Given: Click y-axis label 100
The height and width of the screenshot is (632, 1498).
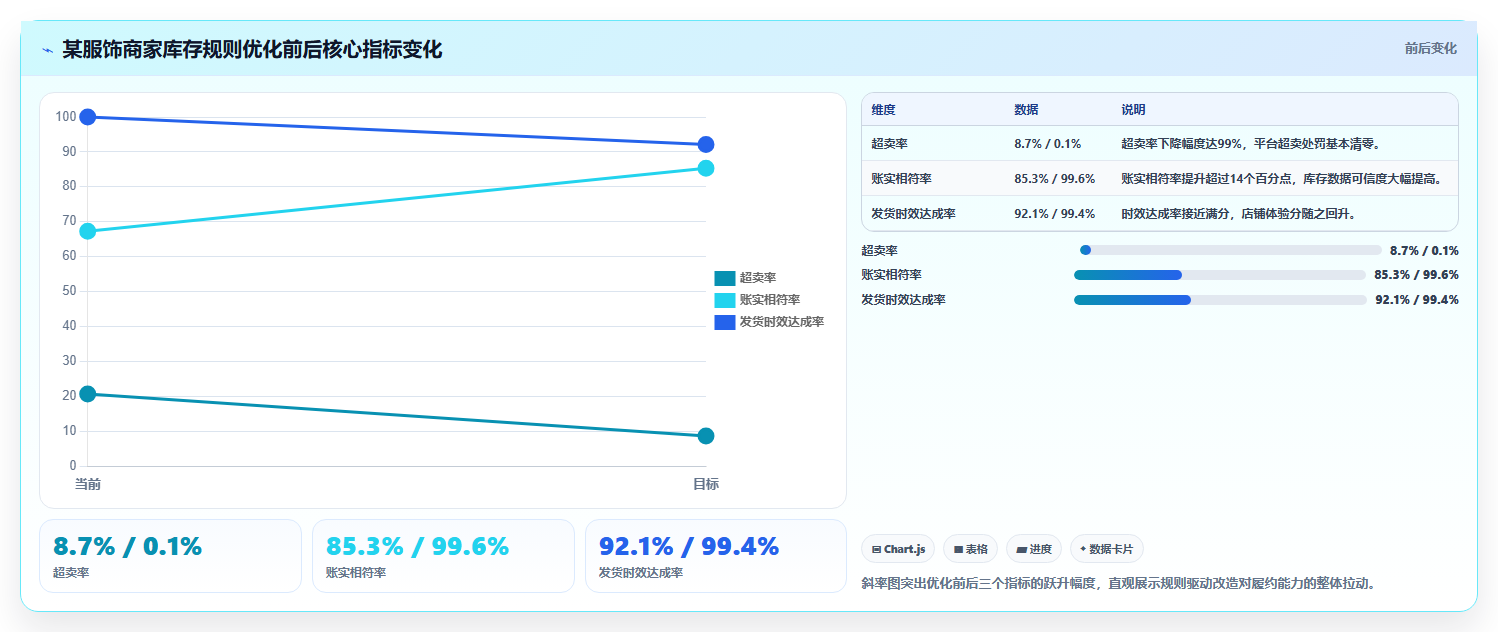Looking at the screenshot, I should [66, 117].
